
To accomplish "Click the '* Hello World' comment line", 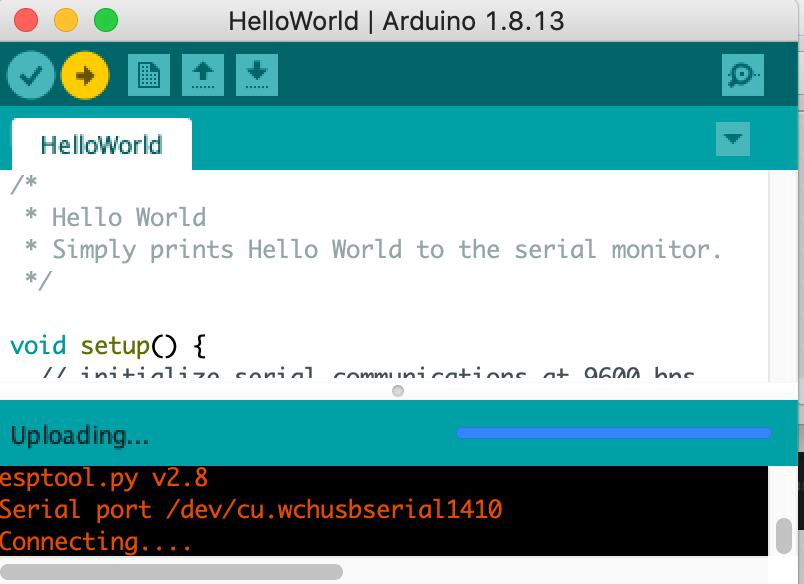I will [115, 217].
